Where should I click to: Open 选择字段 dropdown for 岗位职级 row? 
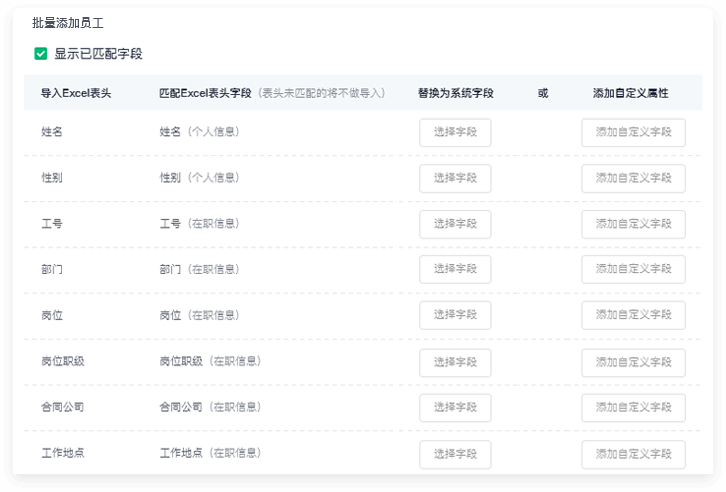coord(455,362)
